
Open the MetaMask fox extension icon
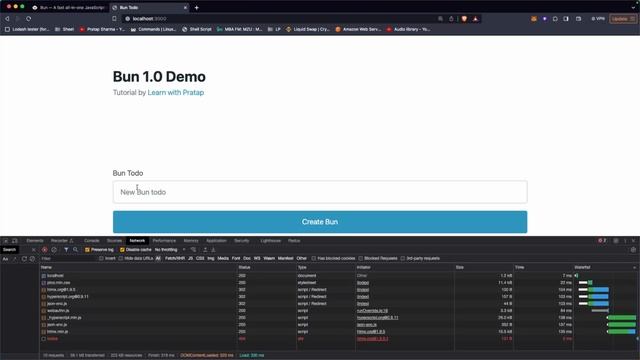(x=533, y=19)
